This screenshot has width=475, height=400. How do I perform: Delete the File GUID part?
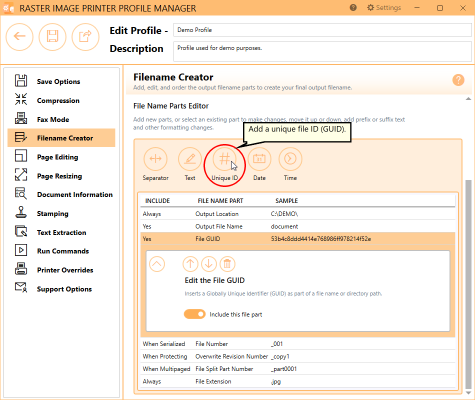pyautogui.click(x=227, y=264)
